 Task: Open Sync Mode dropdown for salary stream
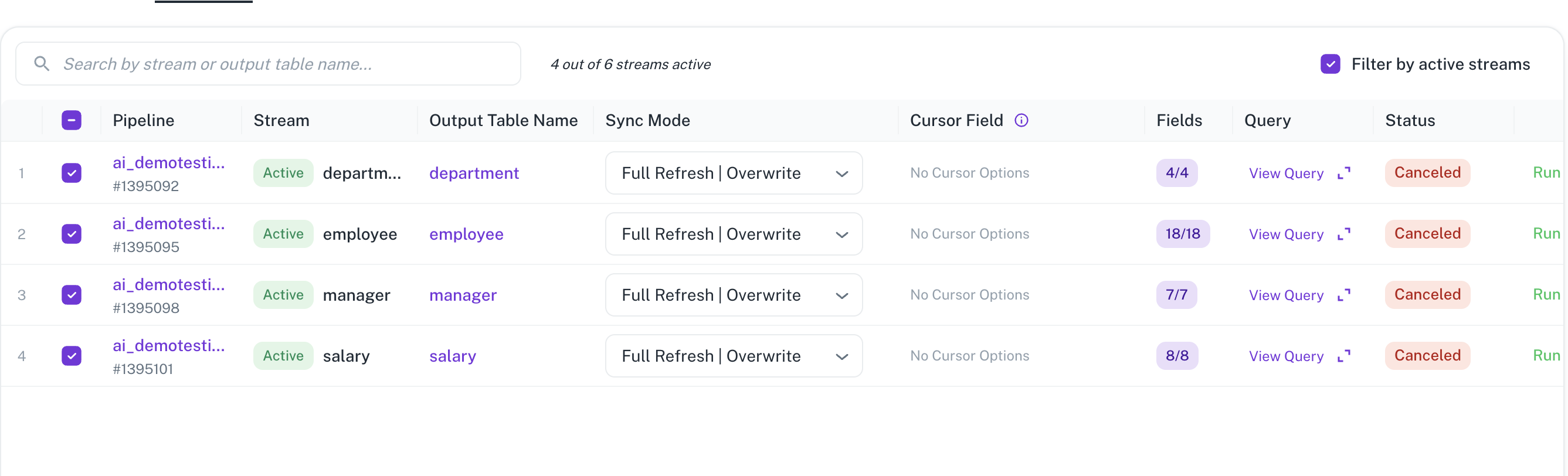point(734,355)
